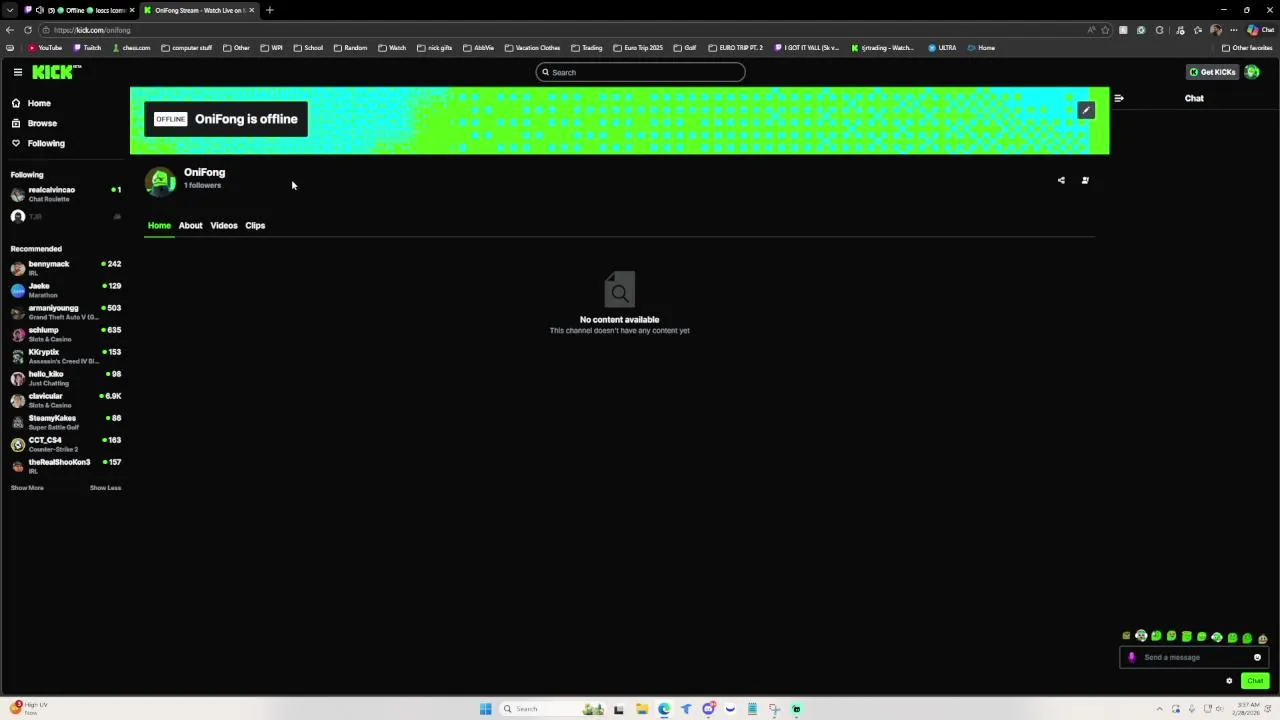Select the channel Home tab

pyautogui.click(x=159, y=225)
